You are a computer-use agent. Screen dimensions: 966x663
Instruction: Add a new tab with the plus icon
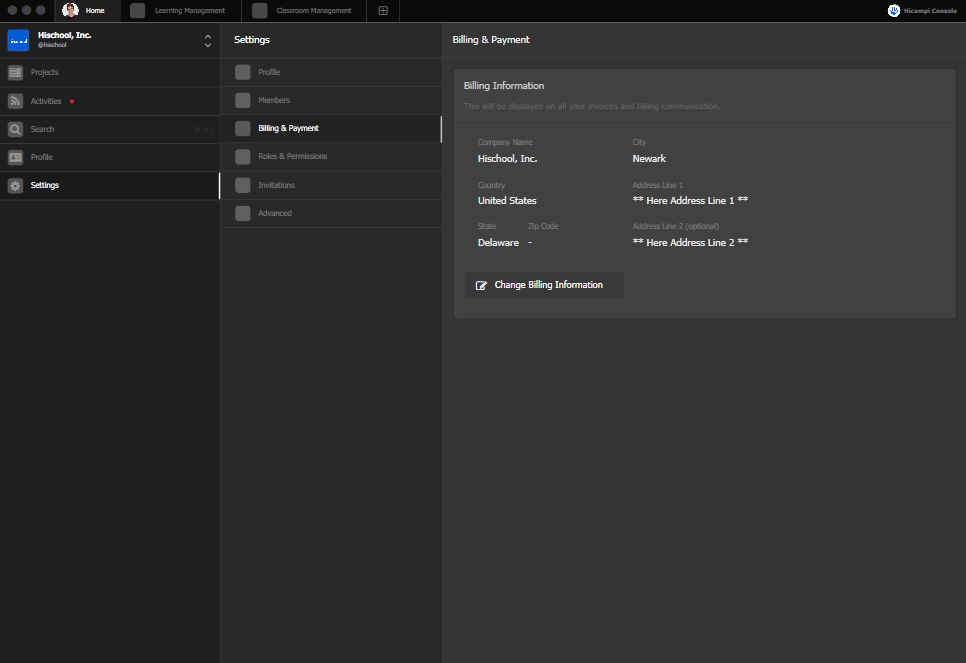[383, 11]
